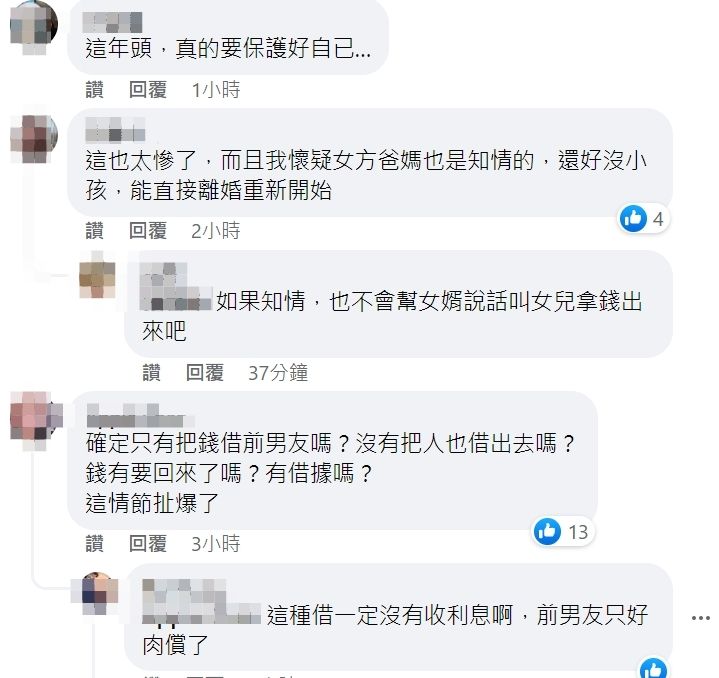Viewport: 719px width, 678px height.
Task: Click the like reaction icon showing 13
Action: pos(547,531)
